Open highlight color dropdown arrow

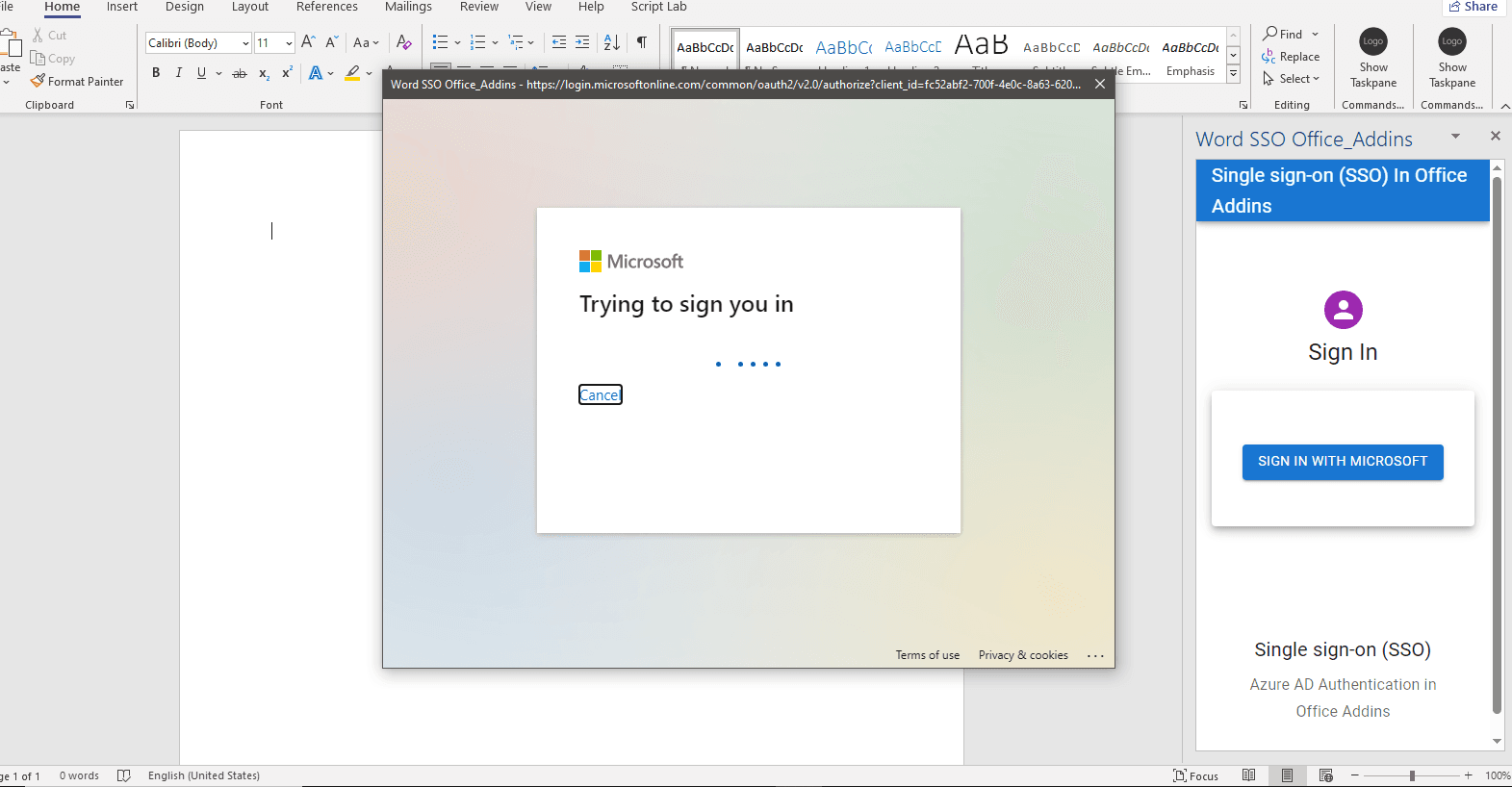tap(369, 73)
